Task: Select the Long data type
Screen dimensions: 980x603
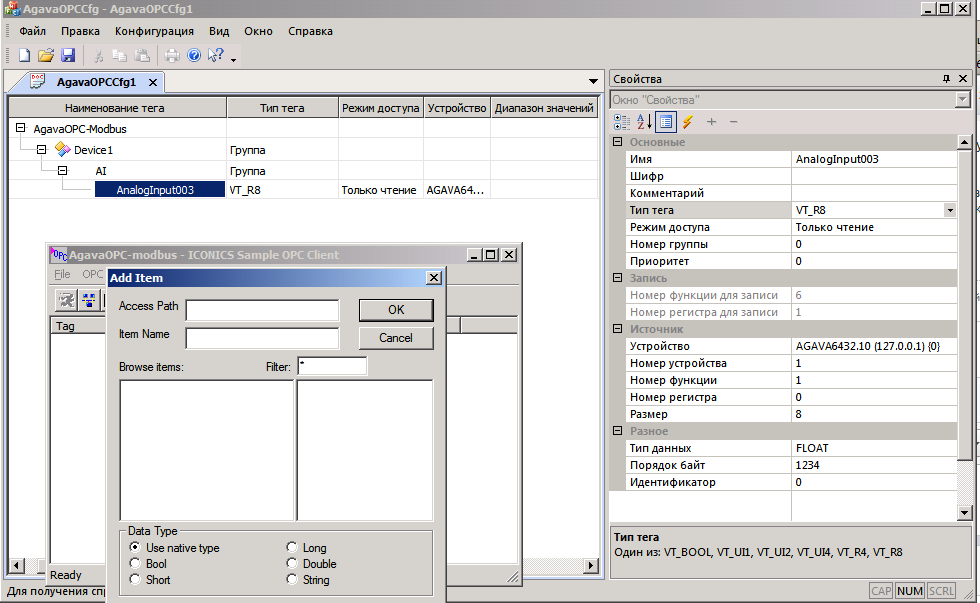Action: coord(292,547)
